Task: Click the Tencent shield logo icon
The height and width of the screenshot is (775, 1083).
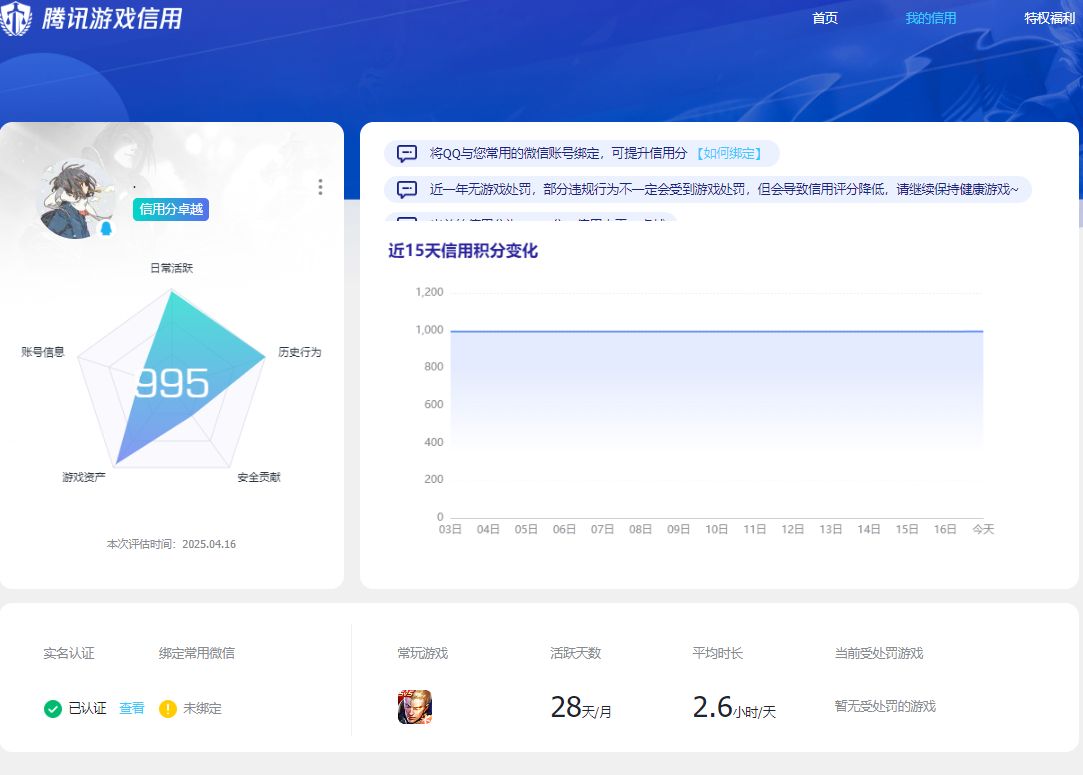Action: click(15, 18)
